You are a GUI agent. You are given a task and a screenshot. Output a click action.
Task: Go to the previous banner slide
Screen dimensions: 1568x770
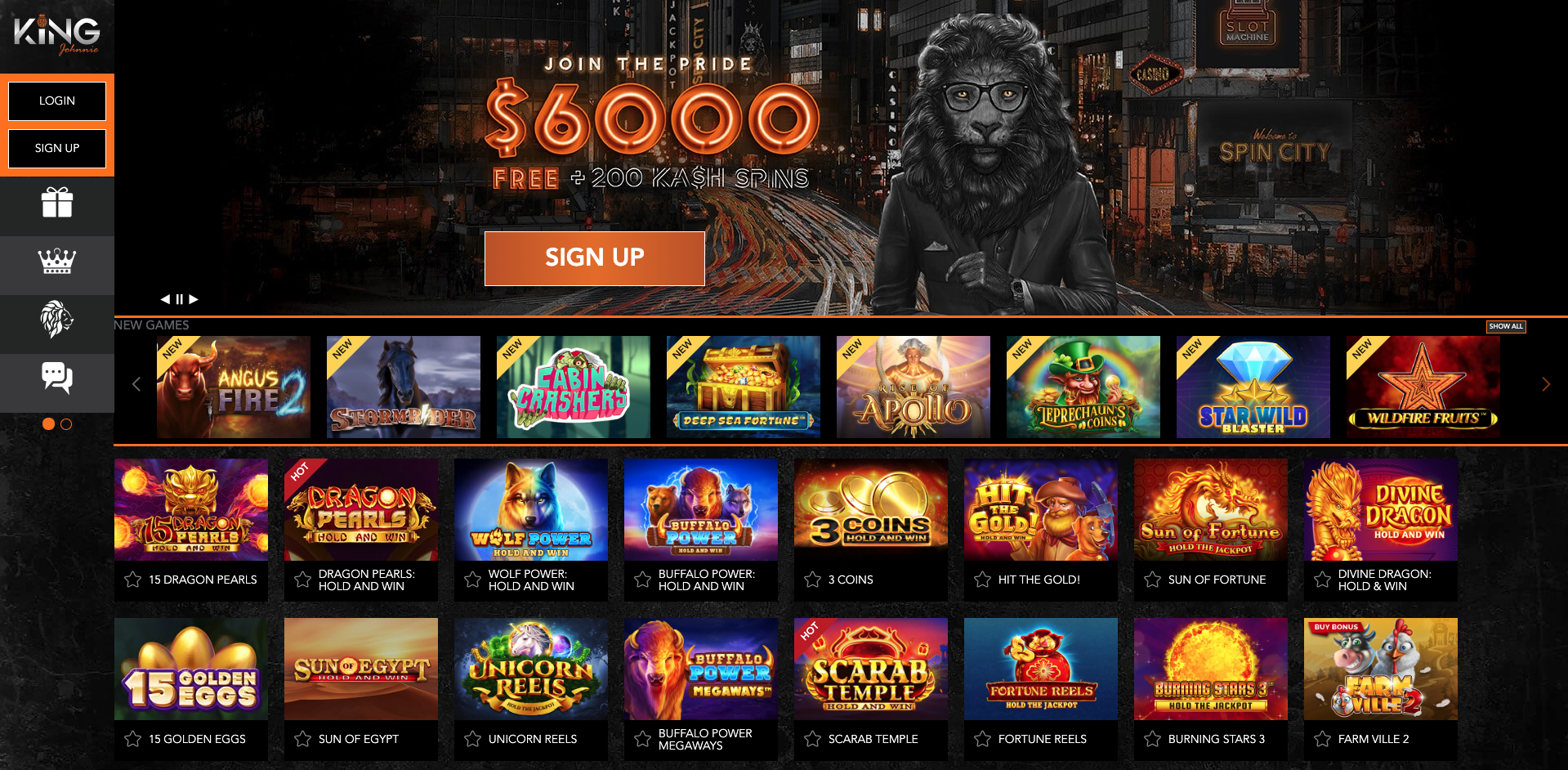[x=165, y=299]
